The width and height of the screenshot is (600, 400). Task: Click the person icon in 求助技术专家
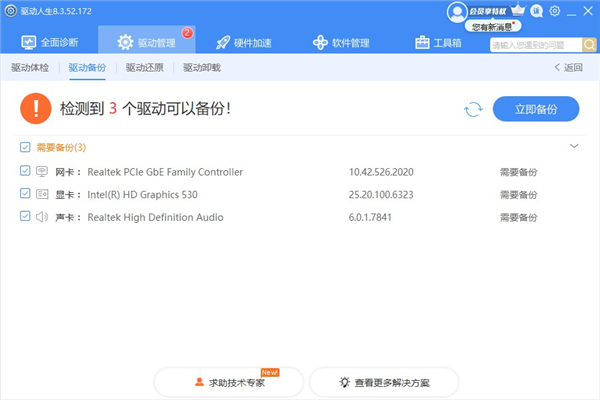click(199, 382)
